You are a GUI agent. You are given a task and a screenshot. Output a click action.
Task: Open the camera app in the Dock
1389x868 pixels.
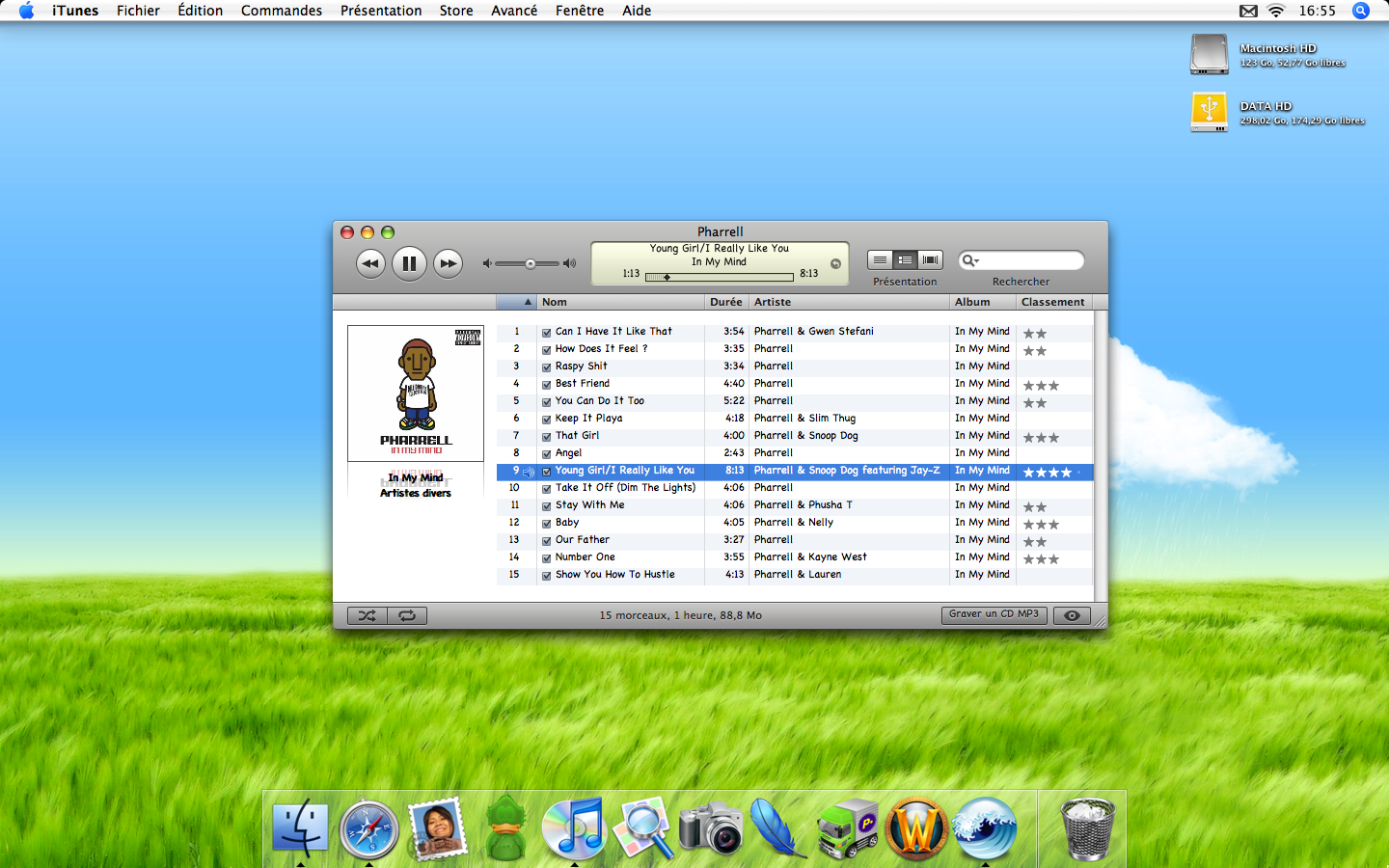711,828
